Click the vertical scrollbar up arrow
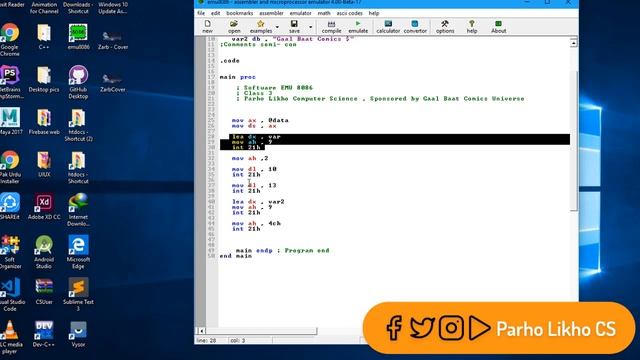Screen dimensions: 640x360 [573, 42]
